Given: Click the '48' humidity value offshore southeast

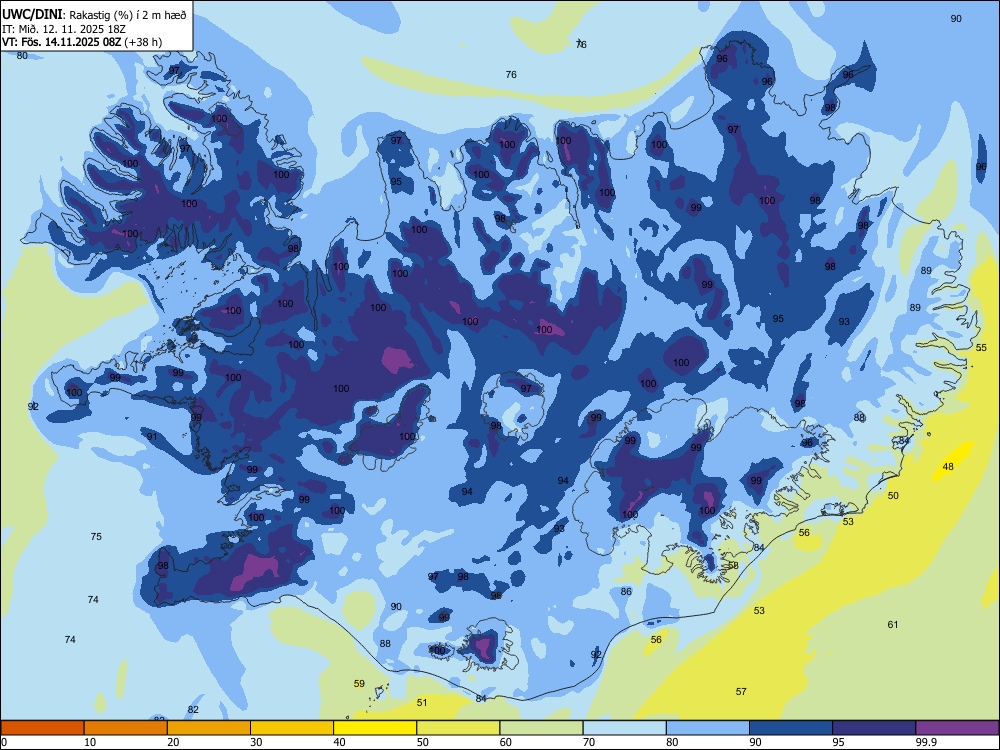Looking at the screenshot, I should click(948, 467).
